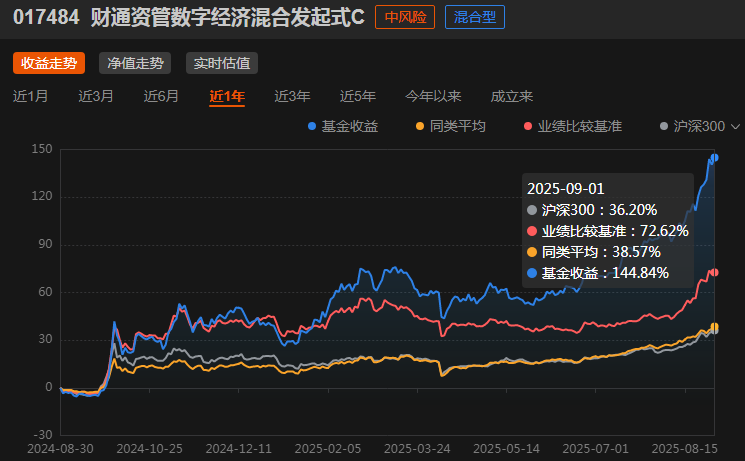Screen dimensions: 745x461
Task: Click tooltip value 同类平均：38.57%
Action: tap(594, 252)
